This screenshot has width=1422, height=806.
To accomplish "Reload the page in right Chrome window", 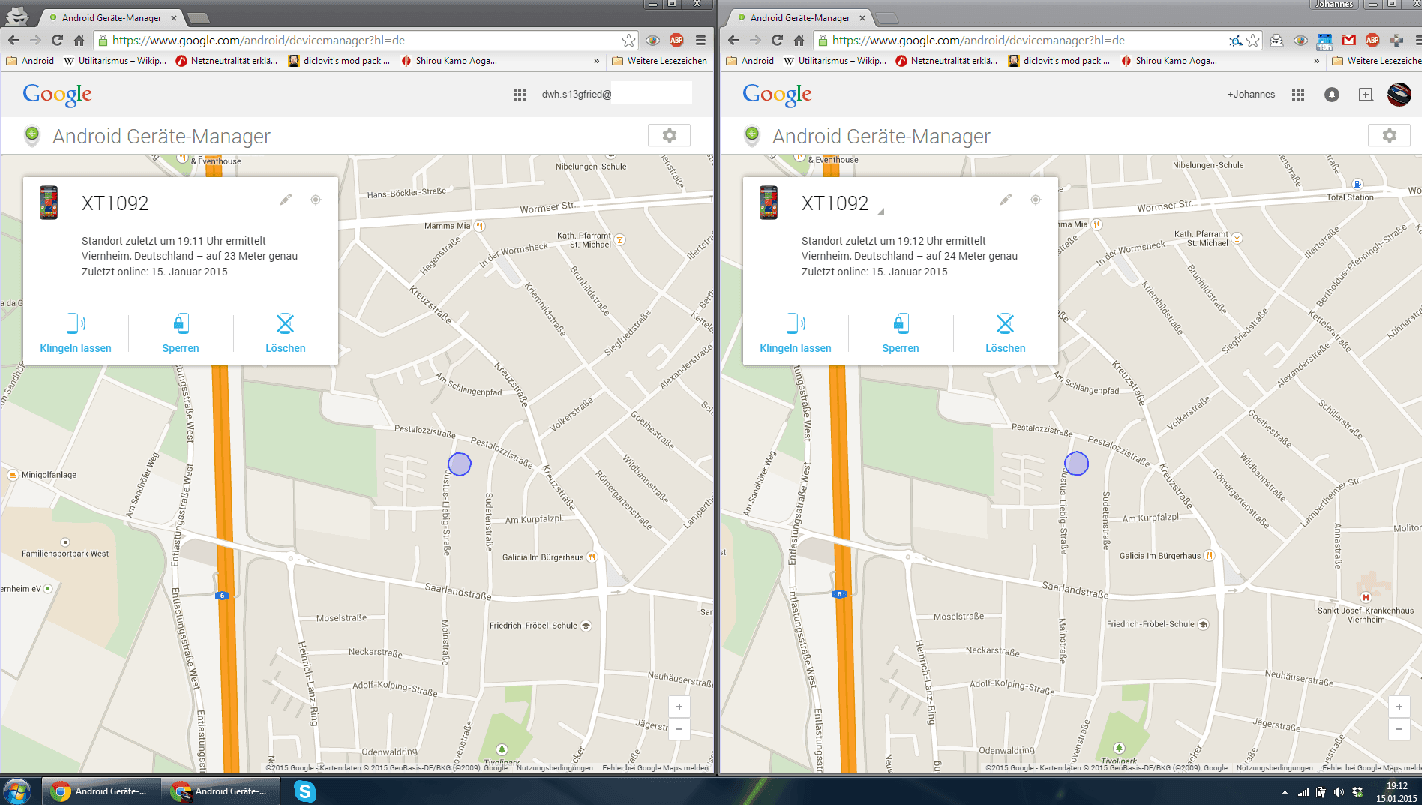I will click(x=777, y=40).
